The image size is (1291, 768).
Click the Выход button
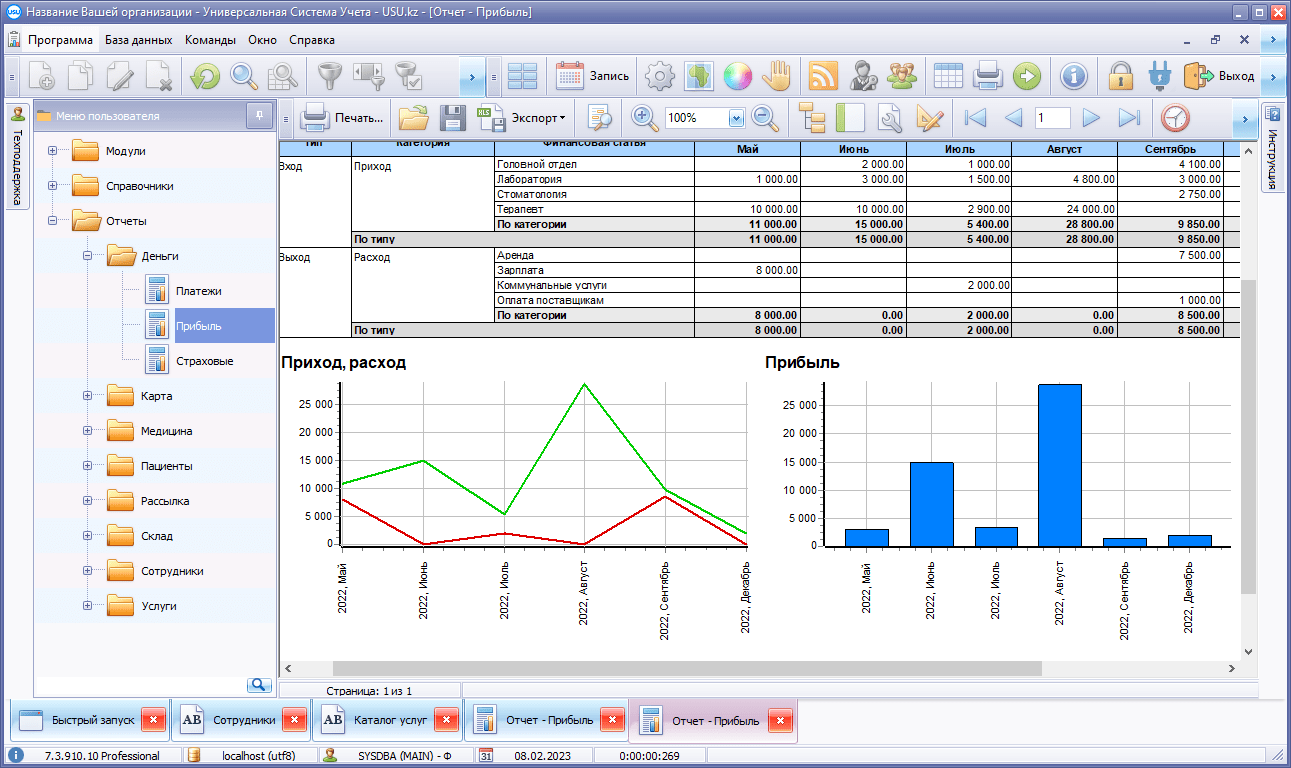pos(1220,76)
